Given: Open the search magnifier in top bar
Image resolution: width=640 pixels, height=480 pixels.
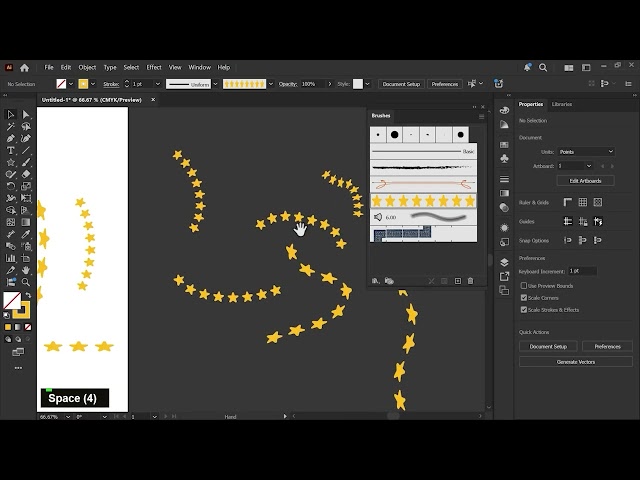Looking at the screenshot, I should pos(543,68).
